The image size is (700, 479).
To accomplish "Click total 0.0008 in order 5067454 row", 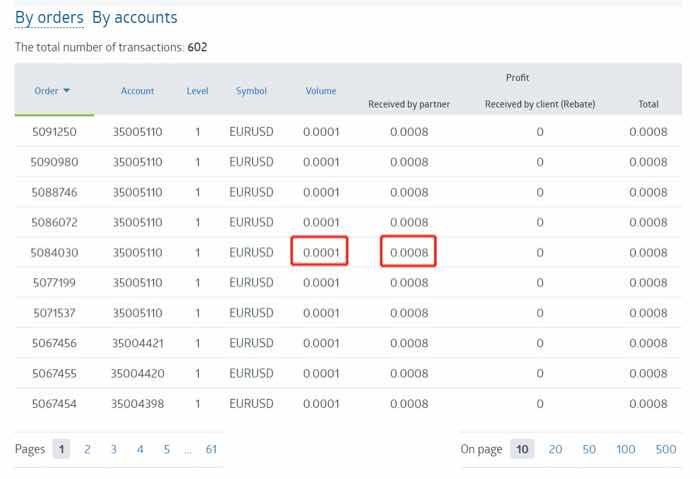I will 648,404.
